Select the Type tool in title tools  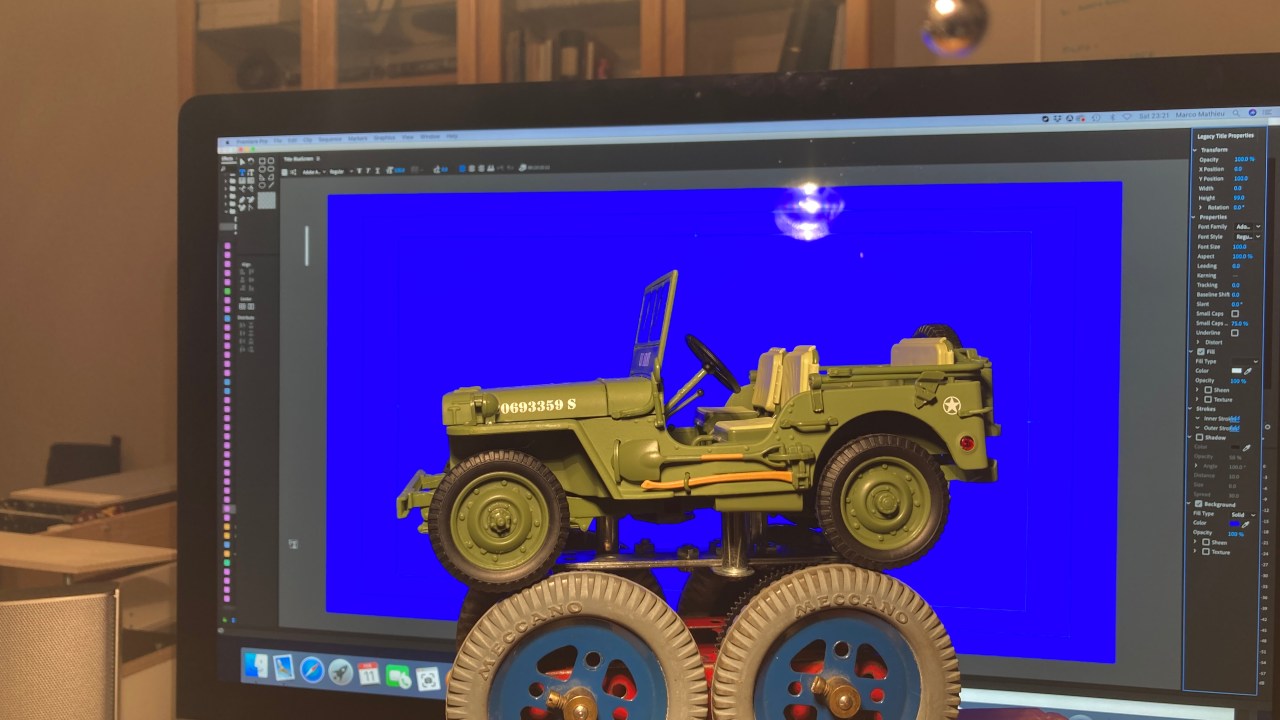tap(241, 171)
